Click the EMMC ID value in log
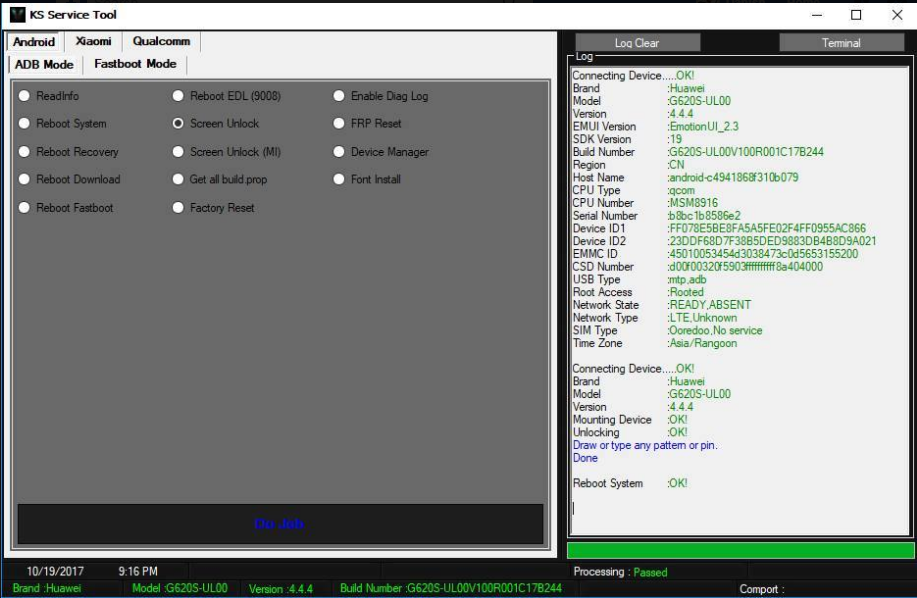Image resolution: width=917 pixels, height=598 pixels. [x=763, y=254]
